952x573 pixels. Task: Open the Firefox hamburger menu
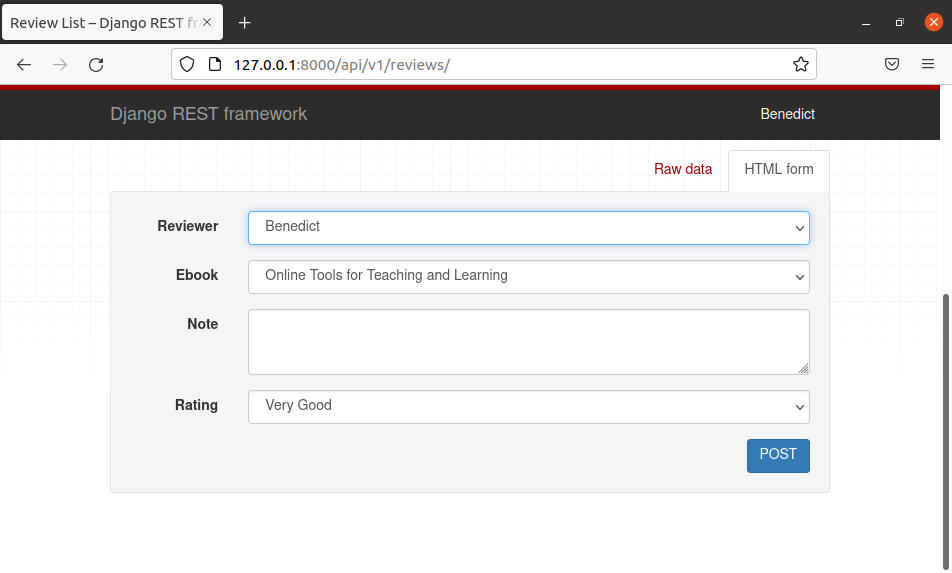[928, 64]
